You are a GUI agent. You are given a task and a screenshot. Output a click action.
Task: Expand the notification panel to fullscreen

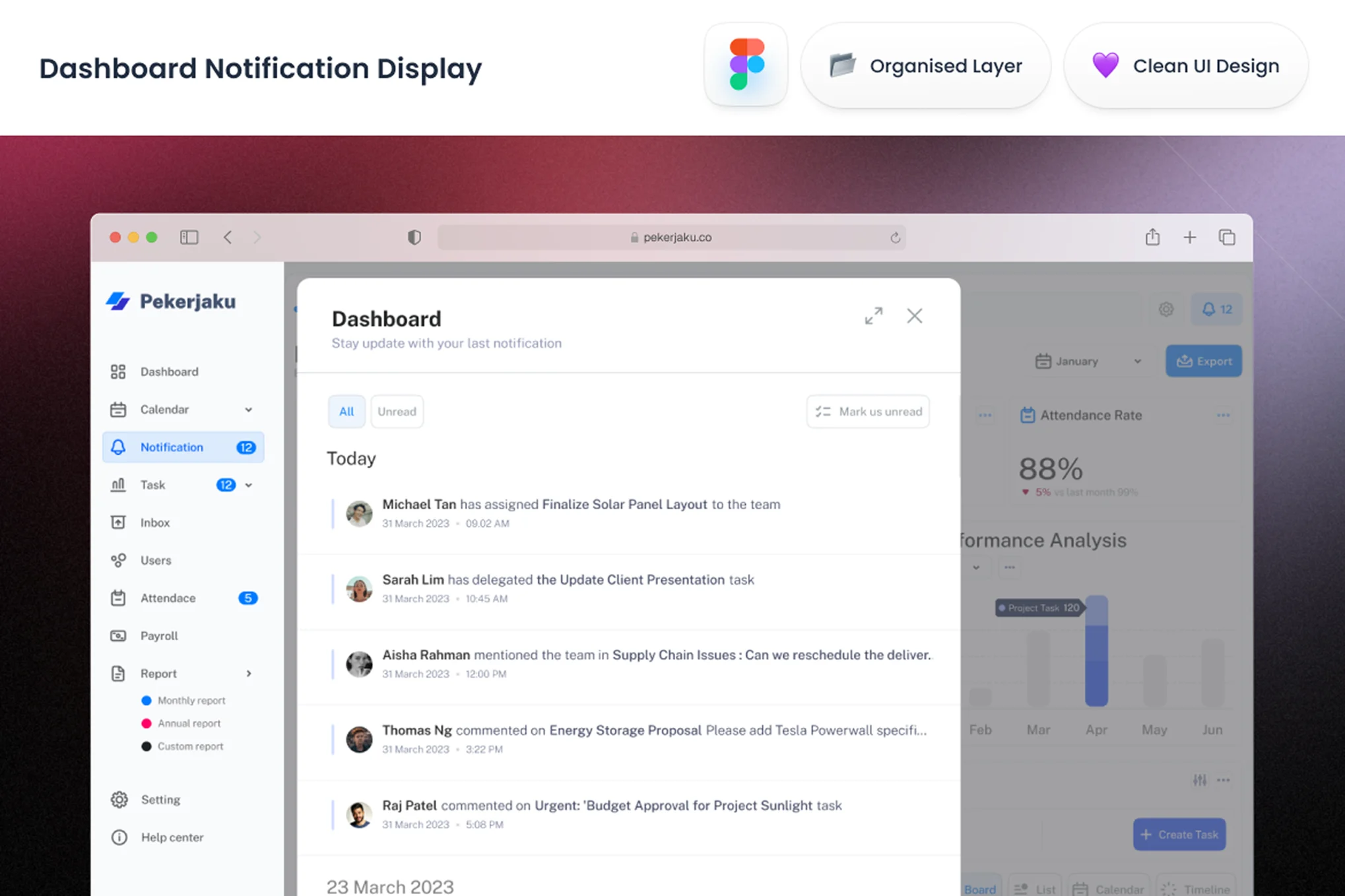(874, 316)
